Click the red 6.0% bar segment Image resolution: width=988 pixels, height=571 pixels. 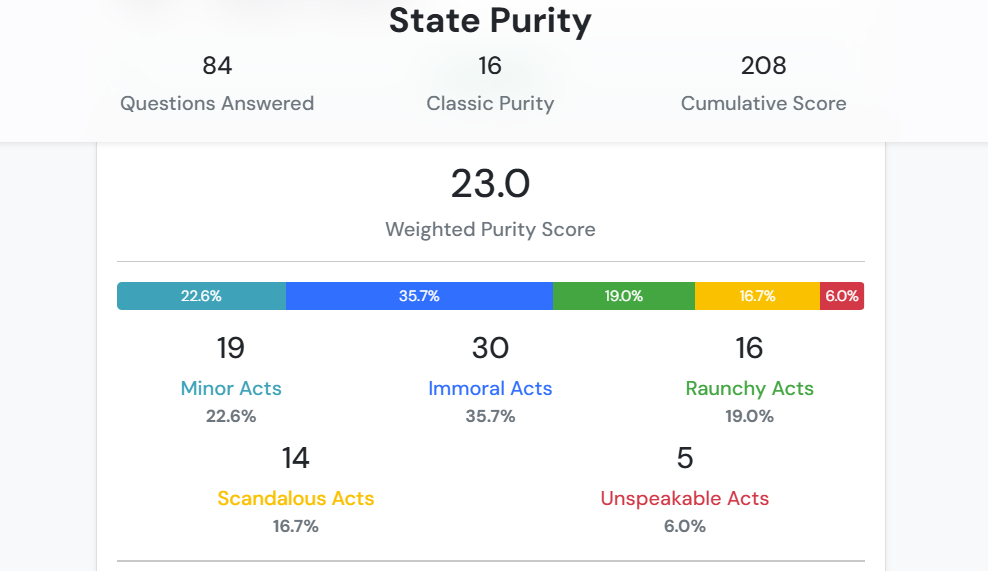pyautogui.click(x=842, y=296)
